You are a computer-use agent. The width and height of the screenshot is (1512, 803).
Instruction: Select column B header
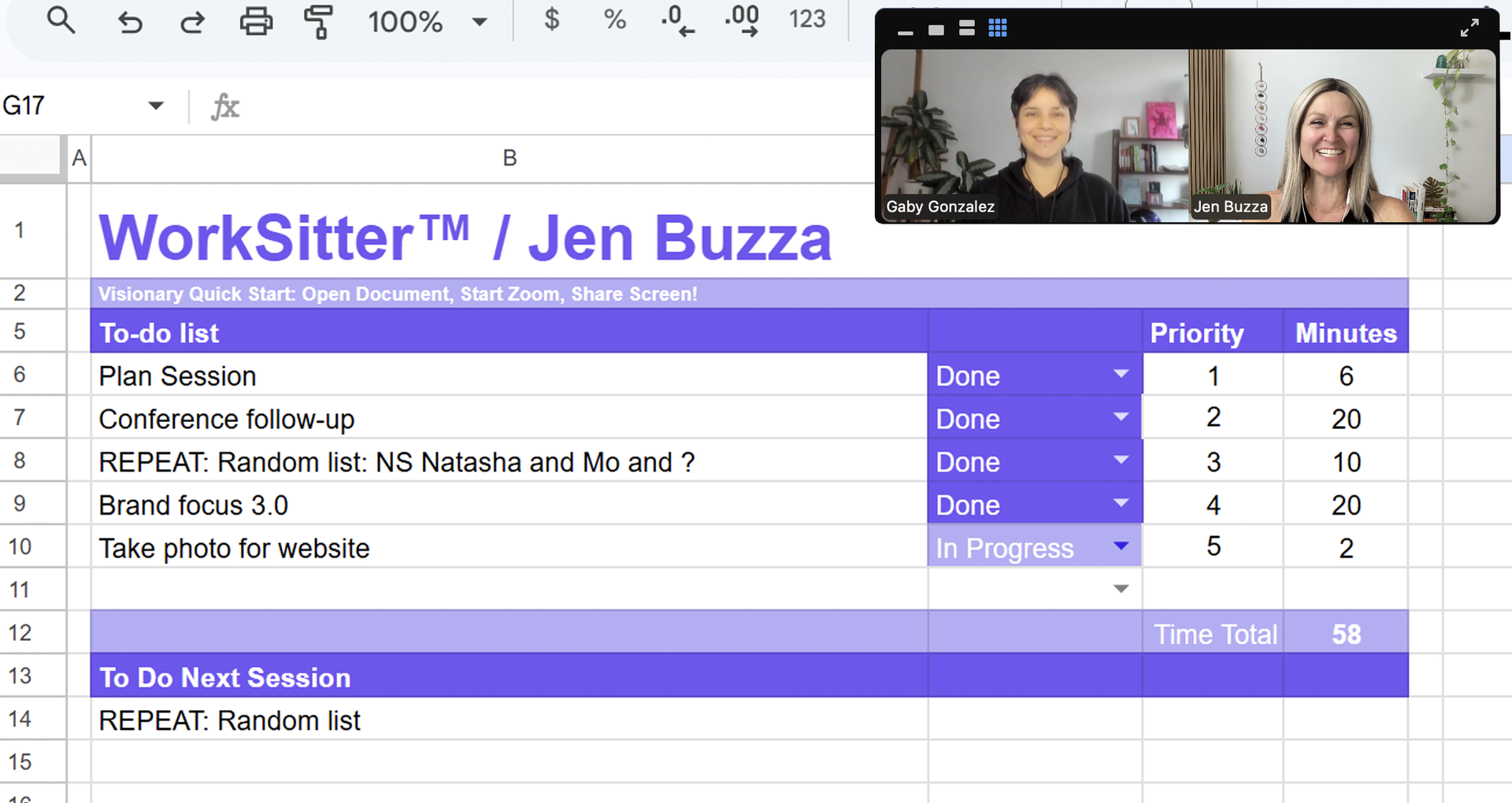[x=510, y=158]
